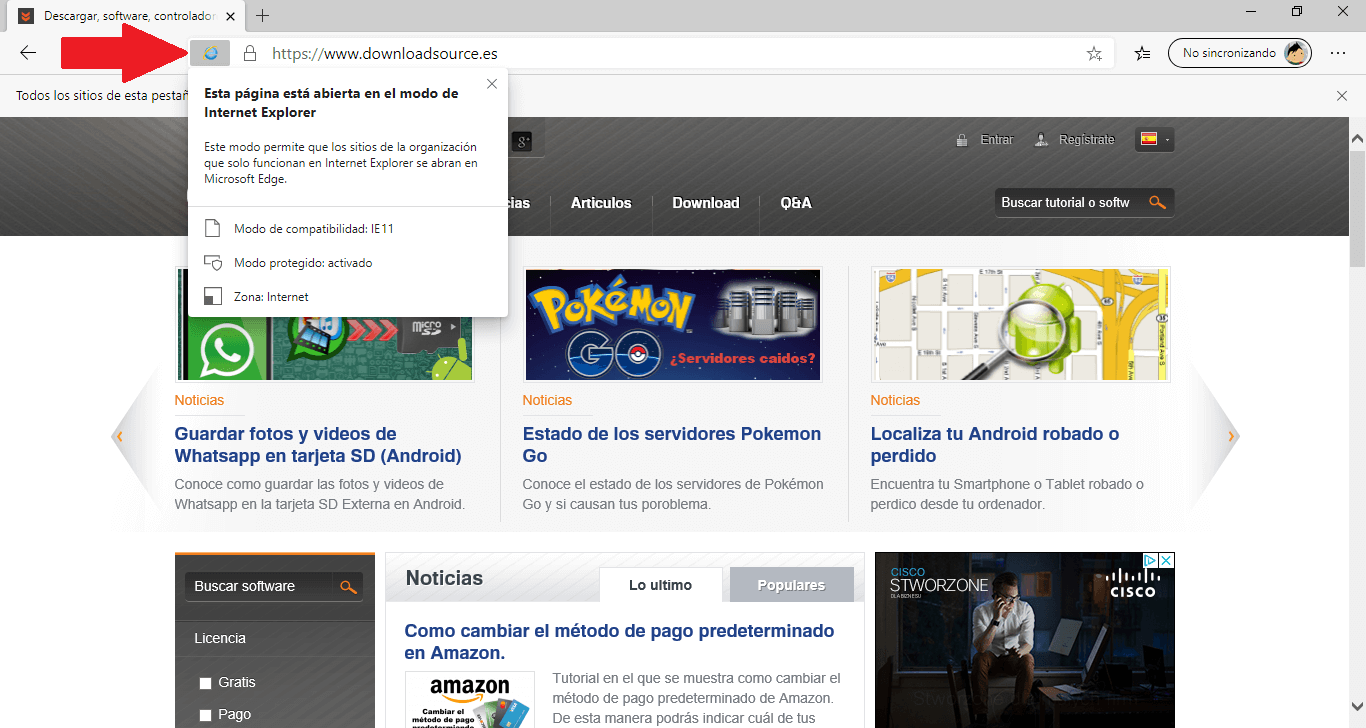This screenshot has height=728, width=1366.
Task: Open a new browser tab
Action: [263, 16]
